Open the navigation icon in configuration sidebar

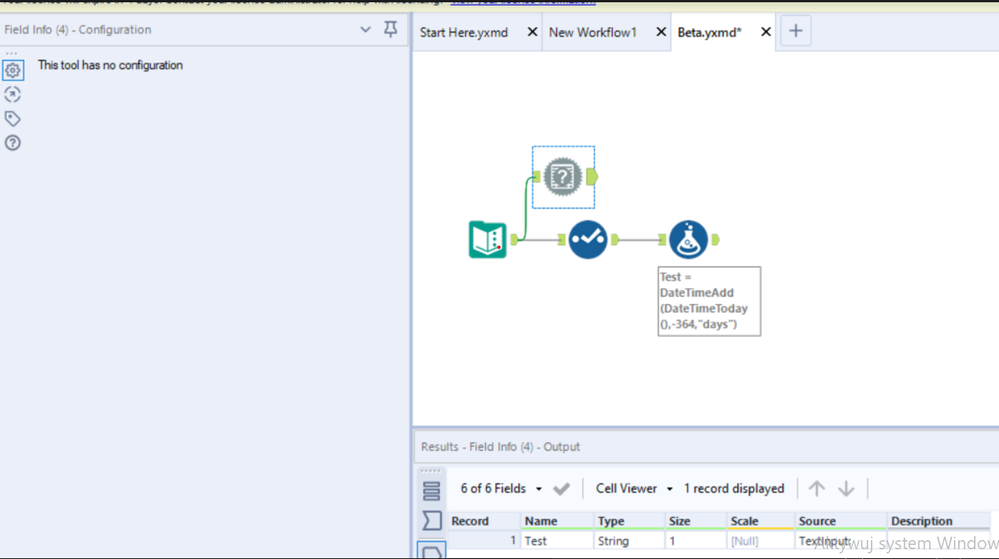point(13,94)
